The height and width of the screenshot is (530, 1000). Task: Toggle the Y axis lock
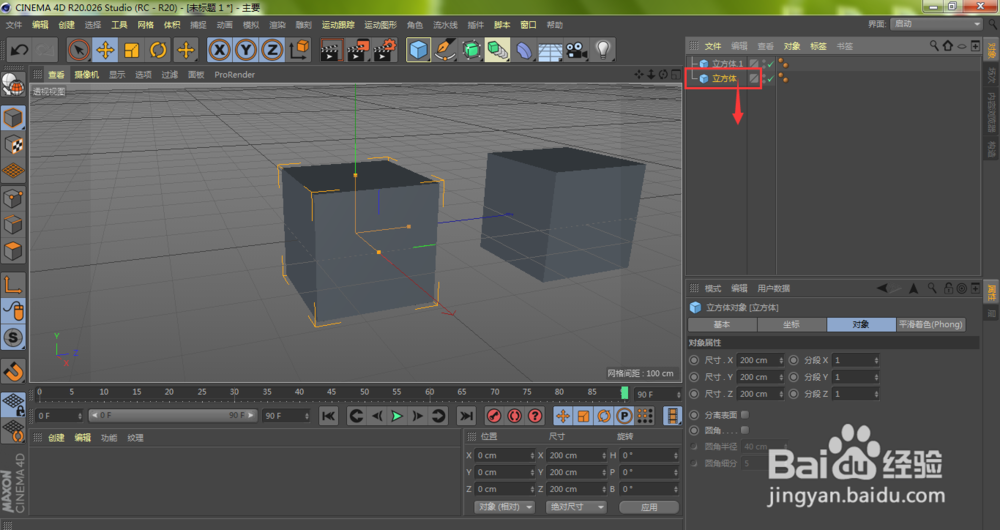[x=246, y=50]
